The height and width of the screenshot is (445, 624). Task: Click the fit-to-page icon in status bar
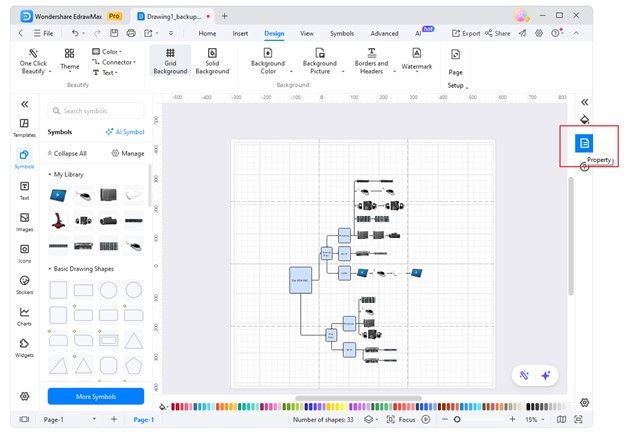click(578, 420)
